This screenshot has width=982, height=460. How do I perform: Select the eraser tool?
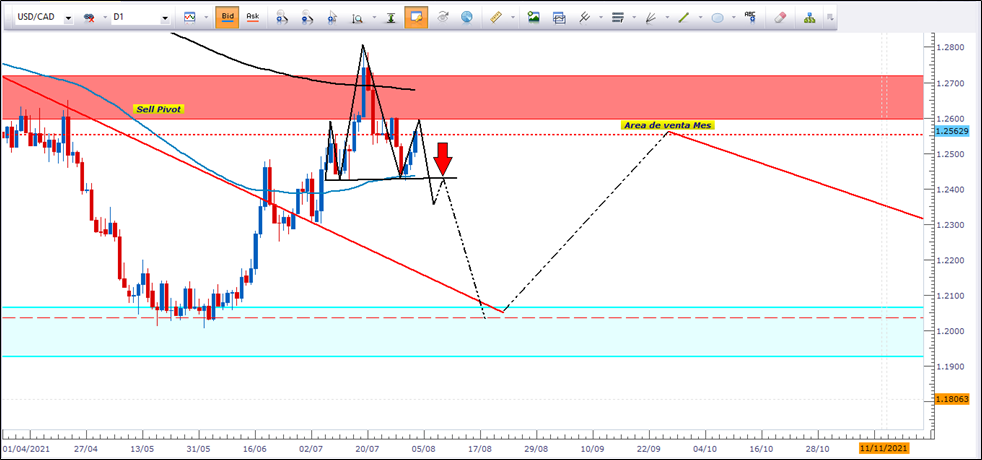point(781,17)
